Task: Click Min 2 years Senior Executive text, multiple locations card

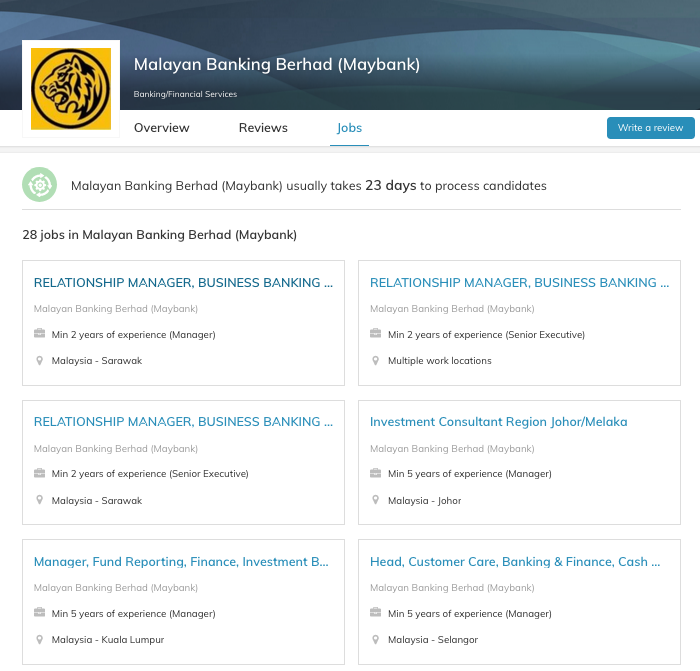Action: (x=486, y=335)
